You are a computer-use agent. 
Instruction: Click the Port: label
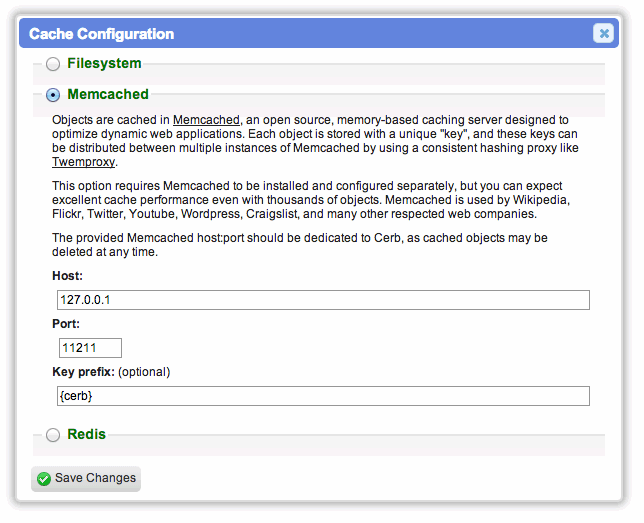click(66, 324)
